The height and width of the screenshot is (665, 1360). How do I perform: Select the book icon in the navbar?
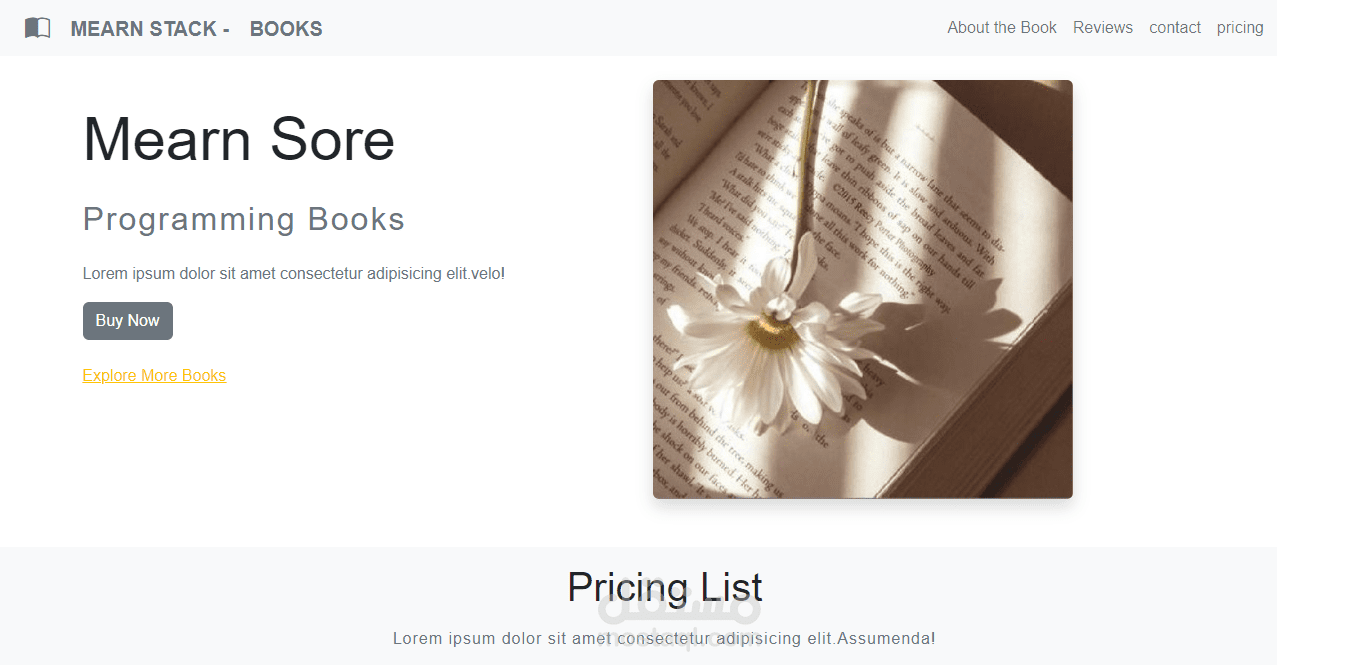[37, 27]
